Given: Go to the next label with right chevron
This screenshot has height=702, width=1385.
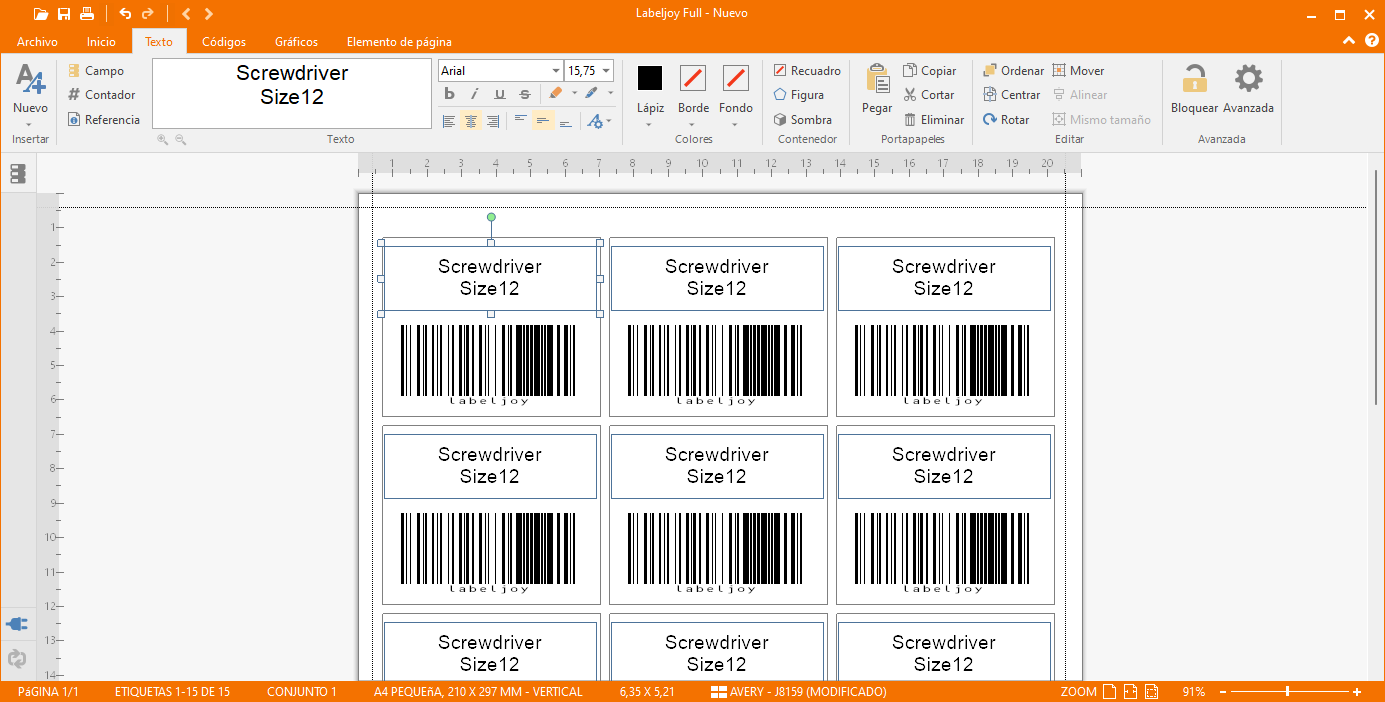Looking at the screenshot, I should (x=208, y=14).
